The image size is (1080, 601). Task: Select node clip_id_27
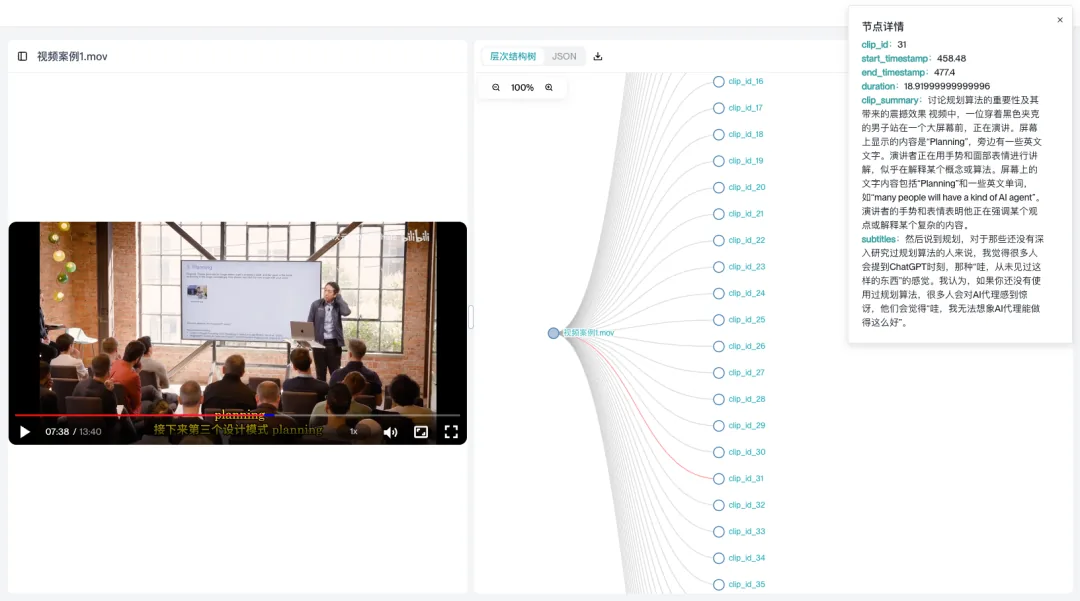point(718,373)
